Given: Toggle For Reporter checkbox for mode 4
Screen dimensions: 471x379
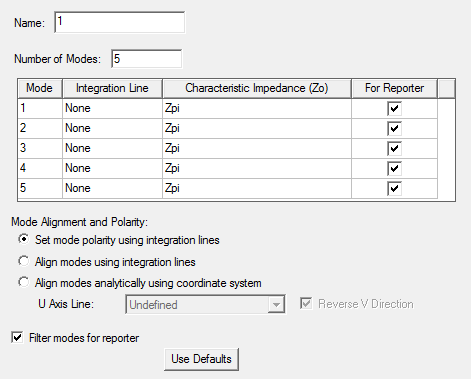Looking at the screenshot, I should (394, 169).
